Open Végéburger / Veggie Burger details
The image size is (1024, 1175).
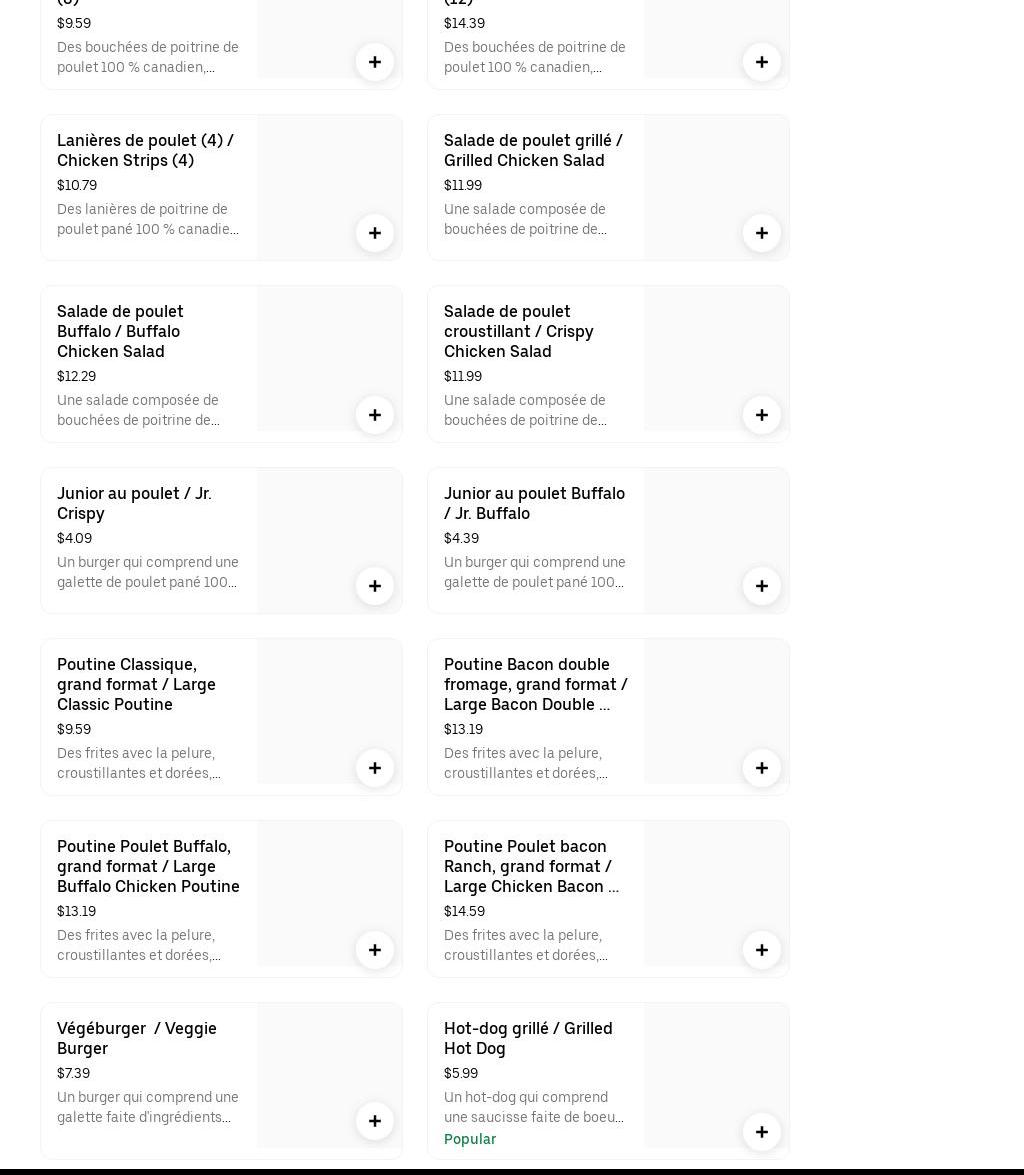[x=137, y=1038]
